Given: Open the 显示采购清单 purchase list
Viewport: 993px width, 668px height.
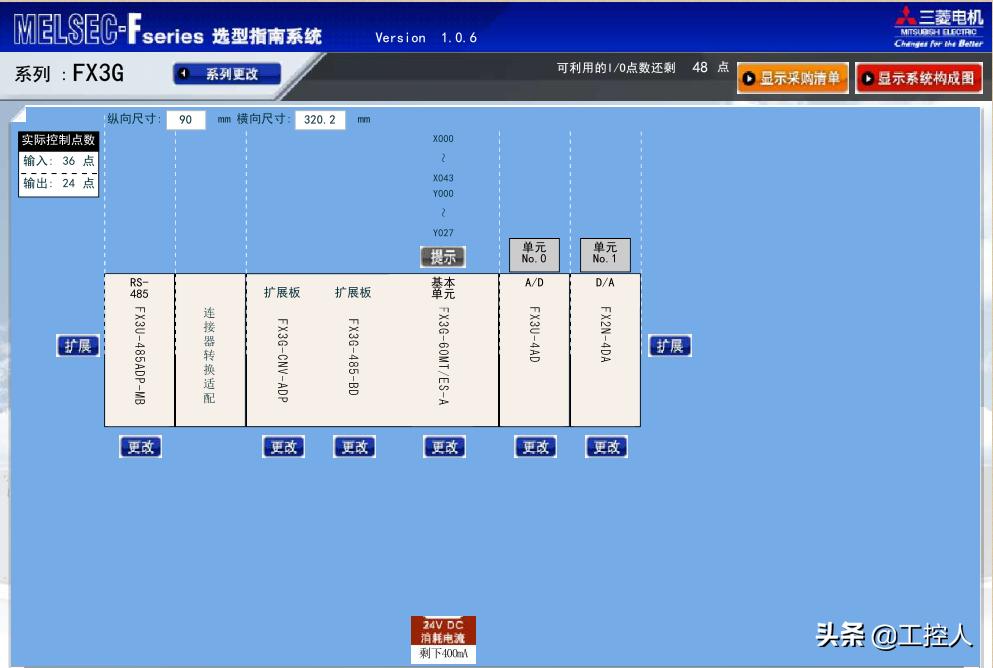Looking at the screenshot, I should tap(790, 76).
